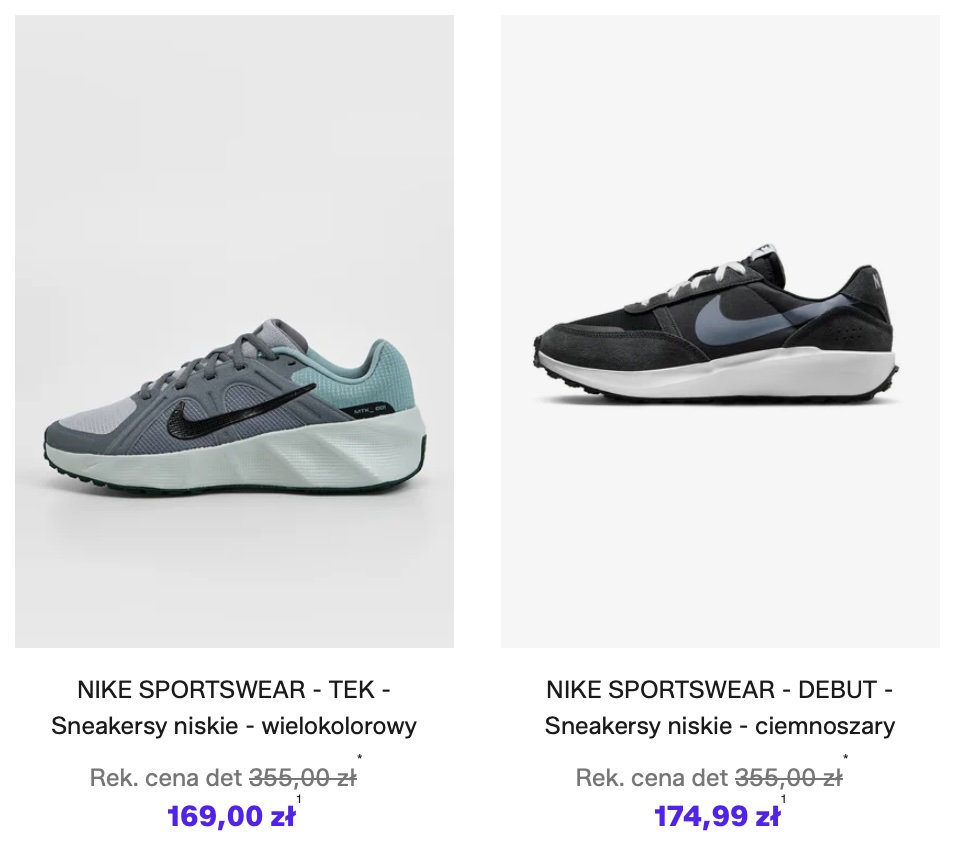
Task: Click the 169,00 zł sale price
Action: pyautogui.click(x=231, y=817)
